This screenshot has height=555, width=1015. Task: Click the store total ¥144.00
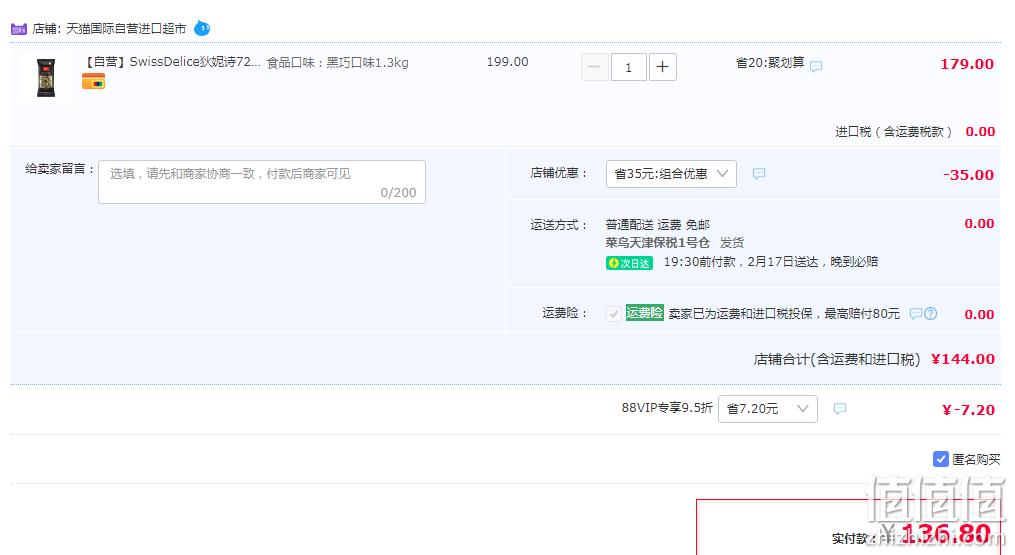point(963,359)
